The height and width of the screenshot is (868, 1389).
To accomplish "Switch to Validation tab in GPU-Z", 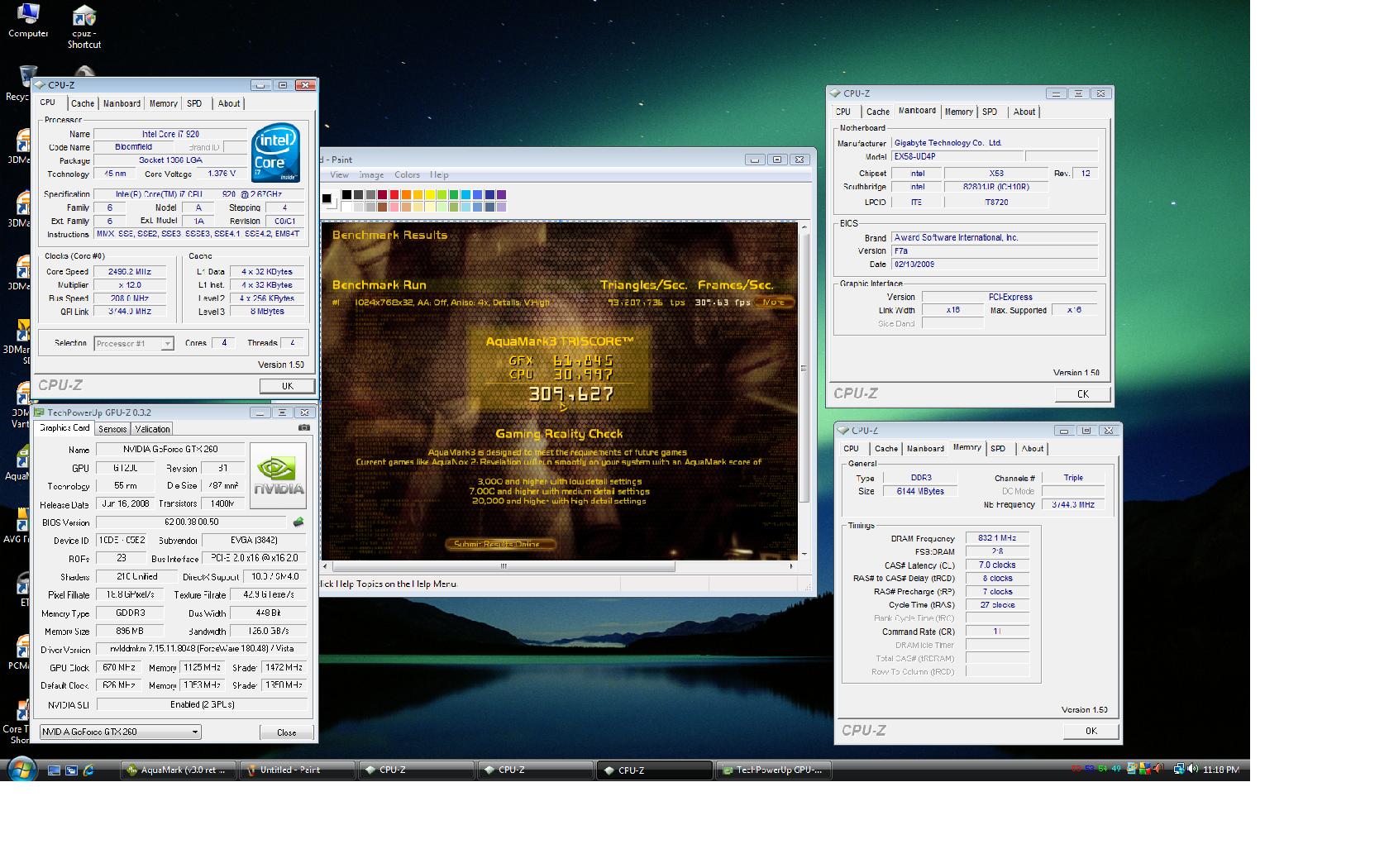I will pyautogui.click(x=153, y=429).
